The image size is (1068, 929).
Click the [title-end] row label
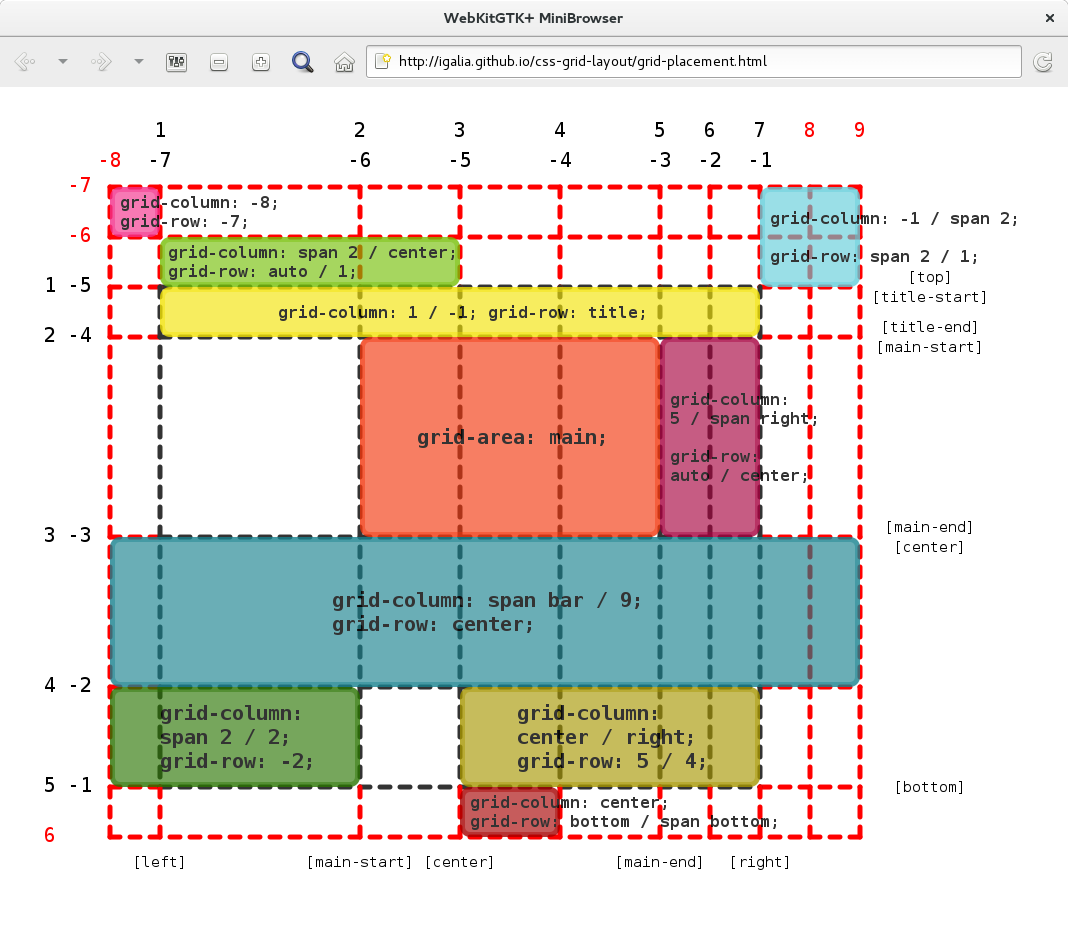tap(930, 327)
